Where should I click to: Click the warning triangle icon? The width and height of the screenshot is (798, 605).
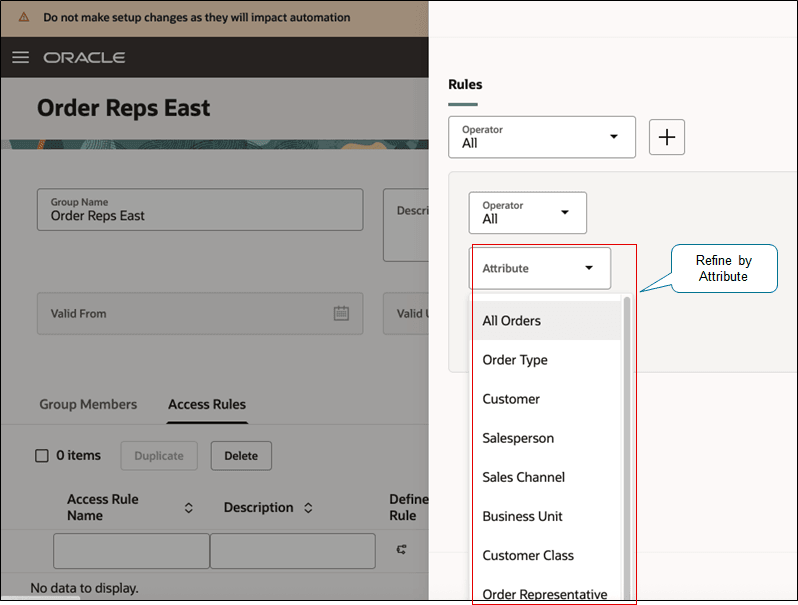pos(23,17)
